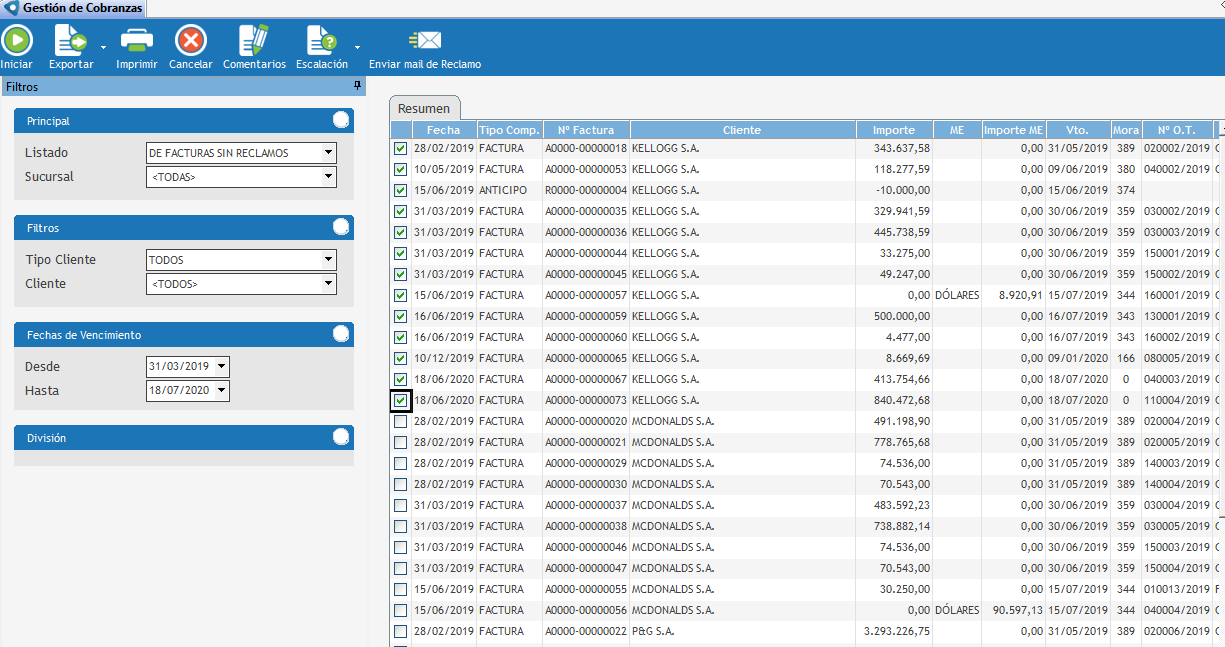Collapse the Fechas de Vencimiento section
This screenshot has width=1225, height=647.
point(341,334)
